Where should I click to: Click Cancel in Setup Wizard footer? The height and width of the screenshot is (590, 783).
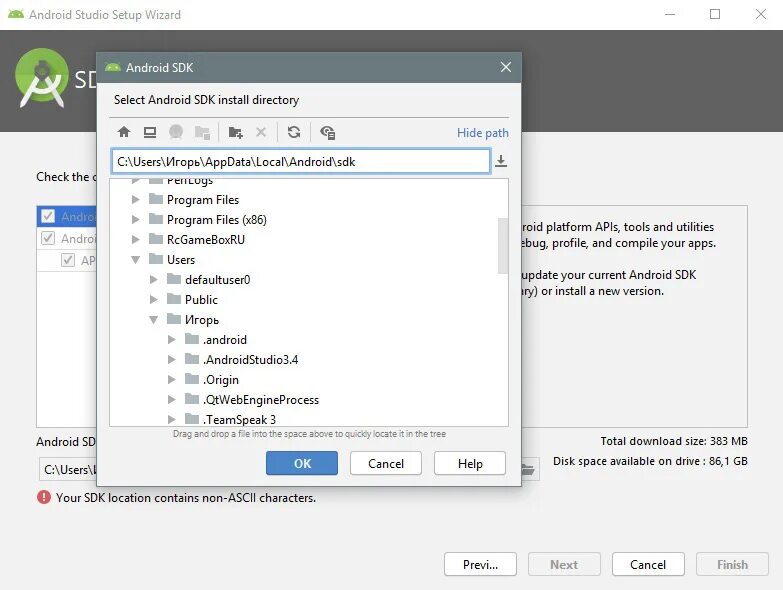coord(648,565)
